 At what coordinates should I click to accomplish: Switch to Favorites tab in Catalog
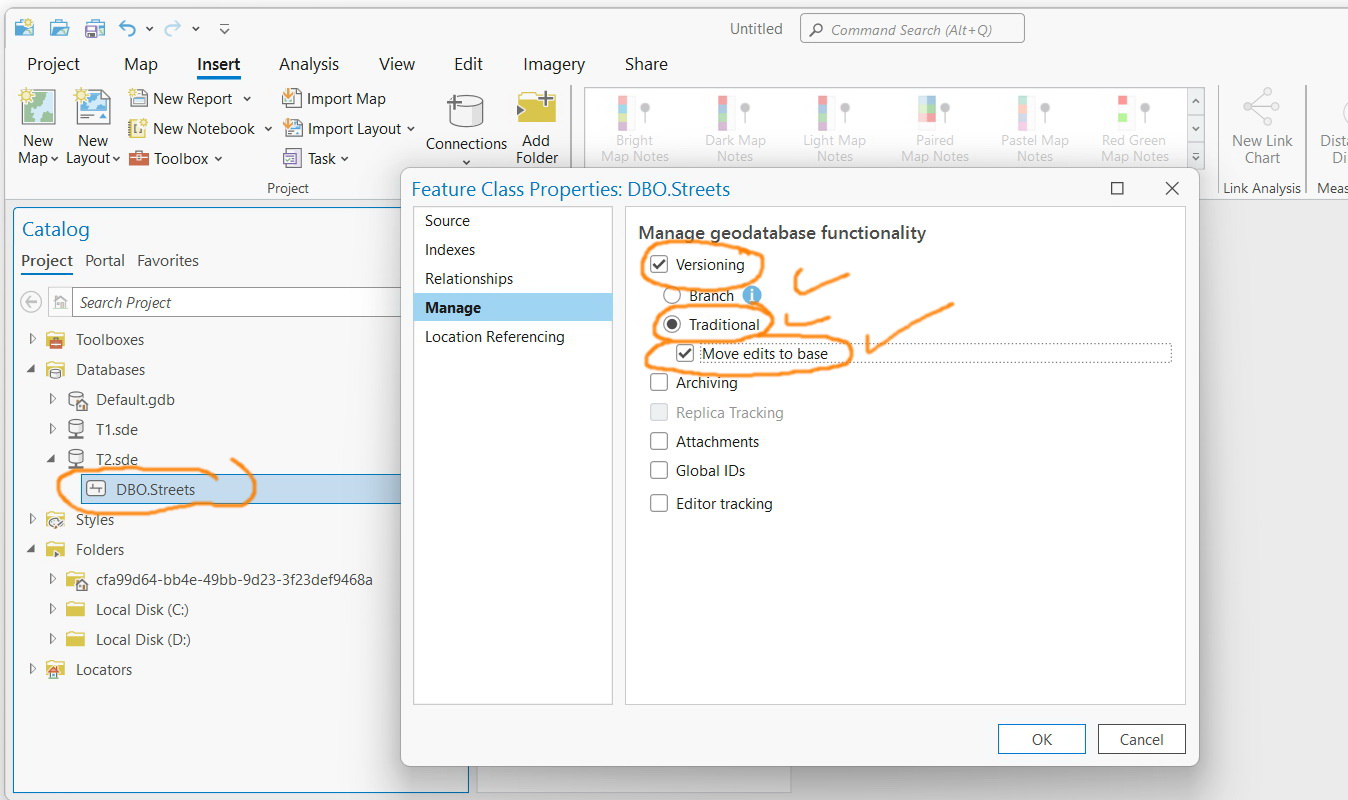[x=168, y=261]
